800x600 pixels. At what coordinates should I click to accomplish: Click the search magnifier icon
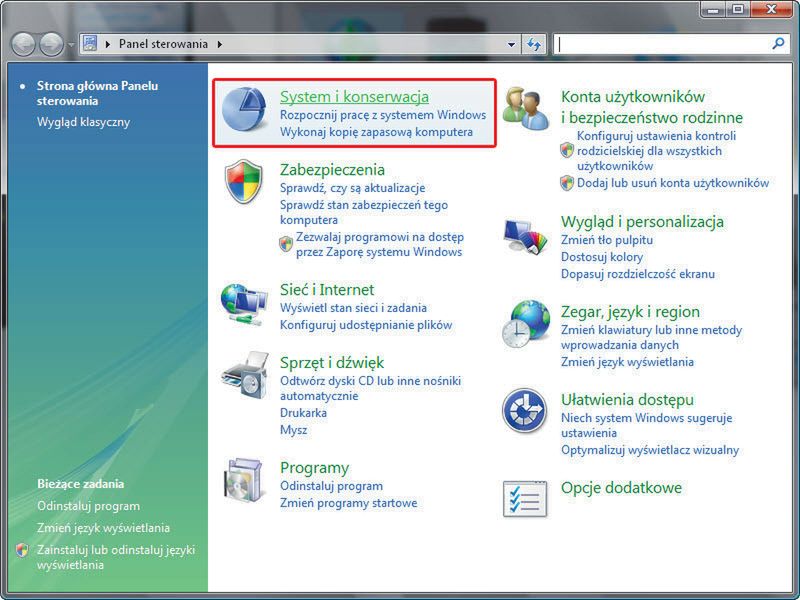(x=778, y=44)
